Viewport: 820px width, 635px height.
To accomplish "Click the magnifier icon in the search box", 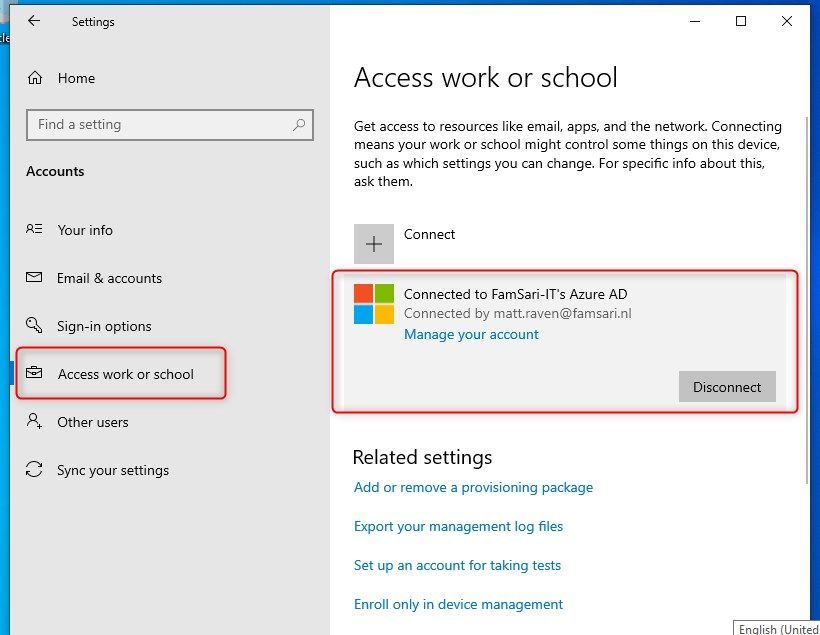I will pos(299,124).
